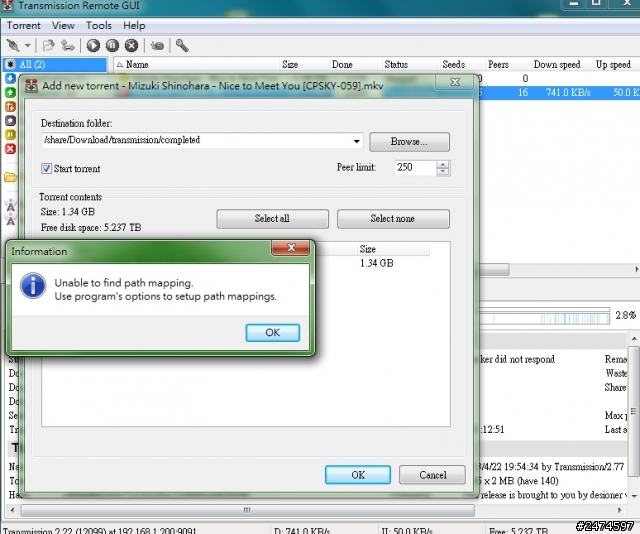Toggle the snail speed limit icon
The height and width of the screenshot is (534, 640).
tap(157, 46)
